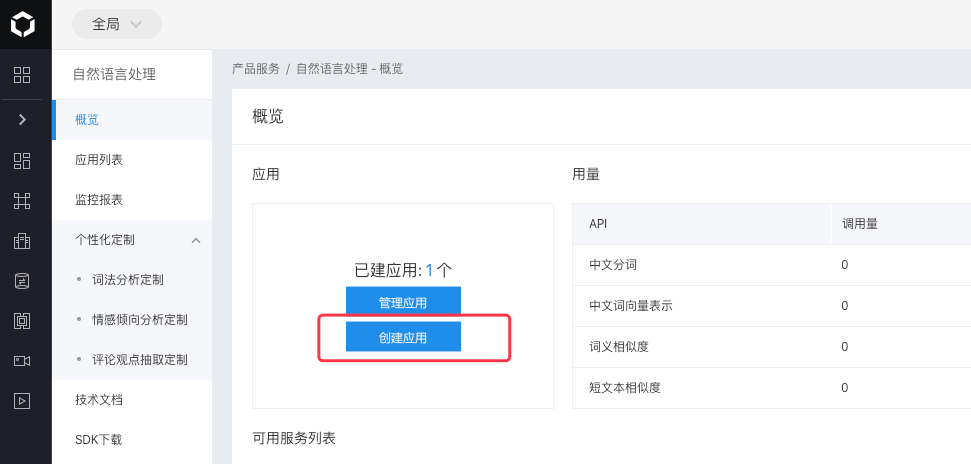Click 自然语言处理 sidebar title

click(x=115, y=74)
